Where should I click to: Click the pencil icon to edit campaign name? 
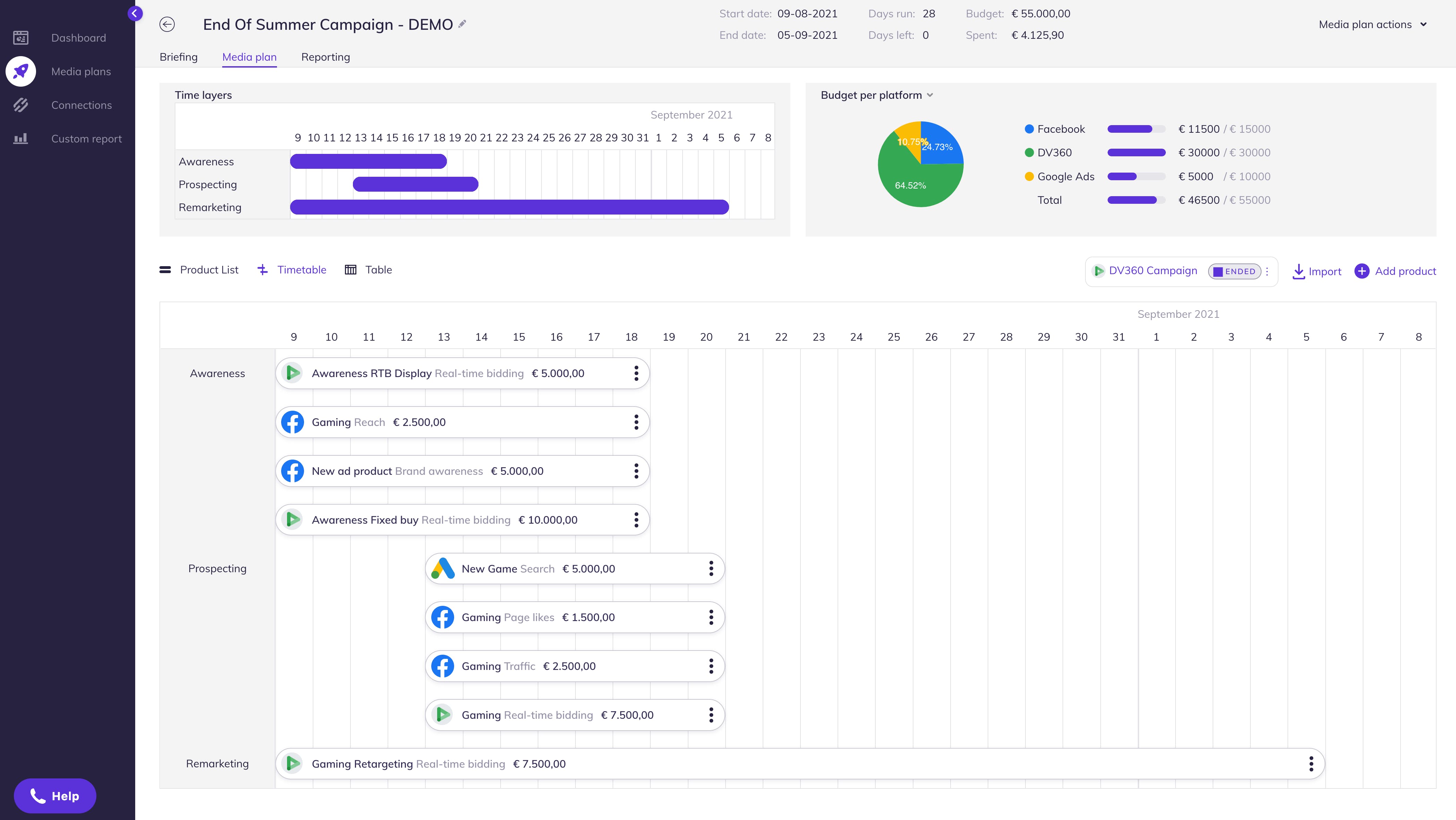point(462,24)
